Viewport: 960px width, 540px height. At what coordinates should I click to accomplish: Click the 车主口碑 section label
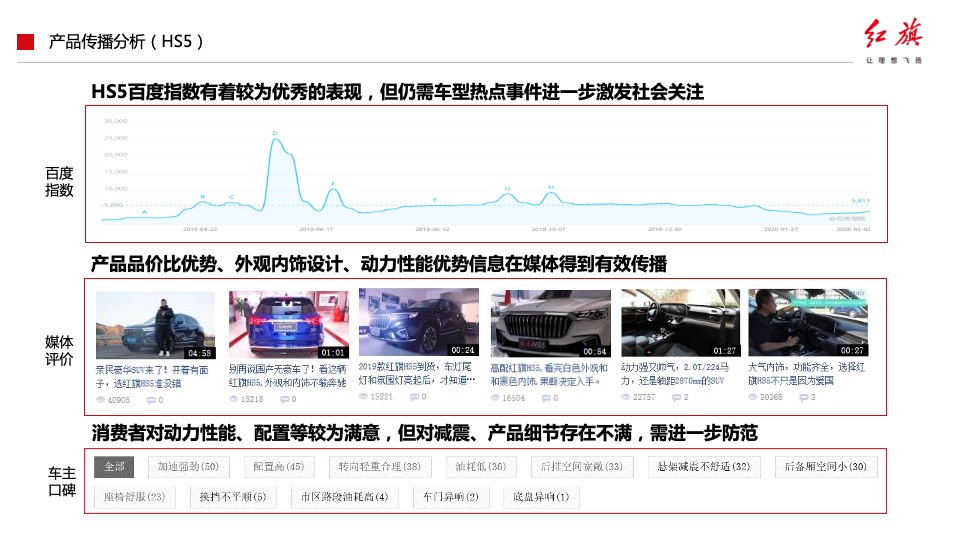[62, 481]
